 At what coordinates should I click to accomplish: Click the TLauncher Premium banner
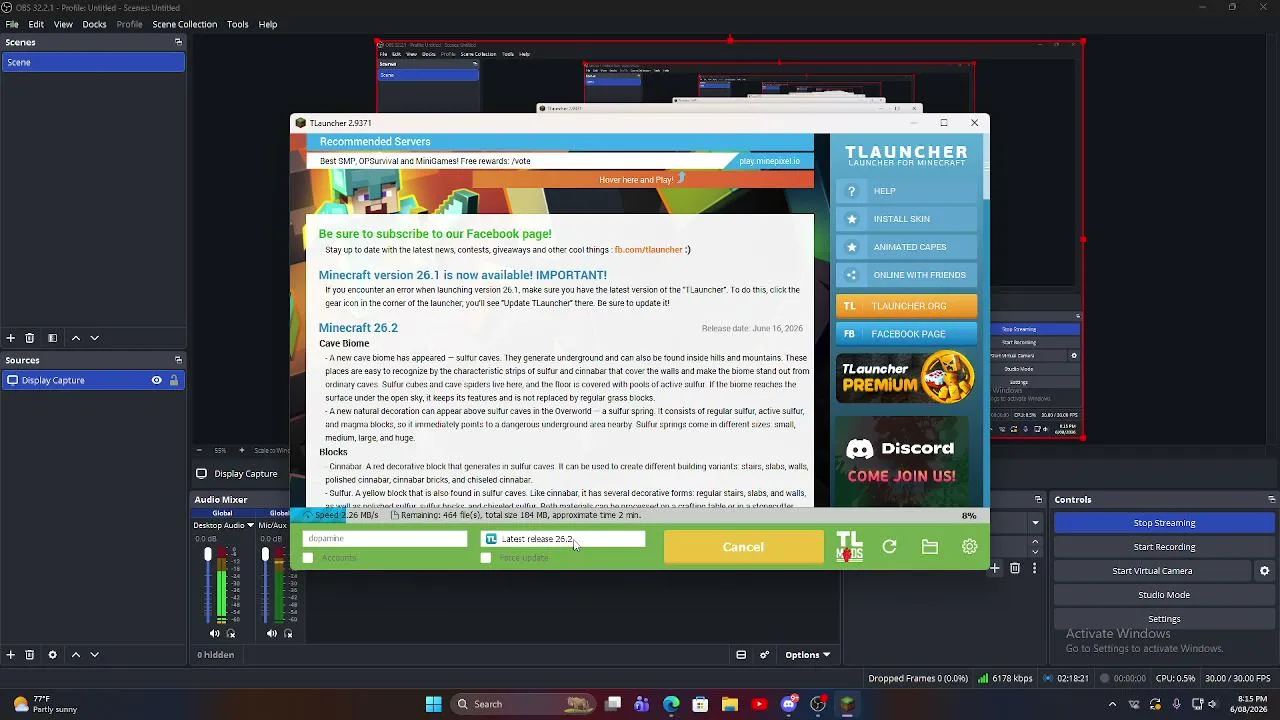click(906, 377)
